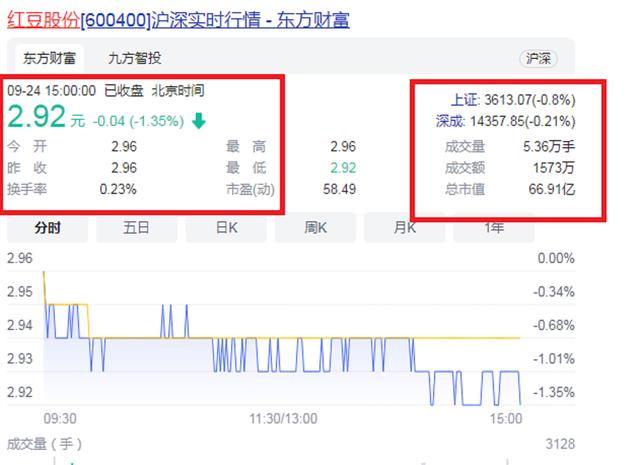Click the volume scale value 3128
The image size is (640, 465).
pyautogui.click(x=560, y=444)
